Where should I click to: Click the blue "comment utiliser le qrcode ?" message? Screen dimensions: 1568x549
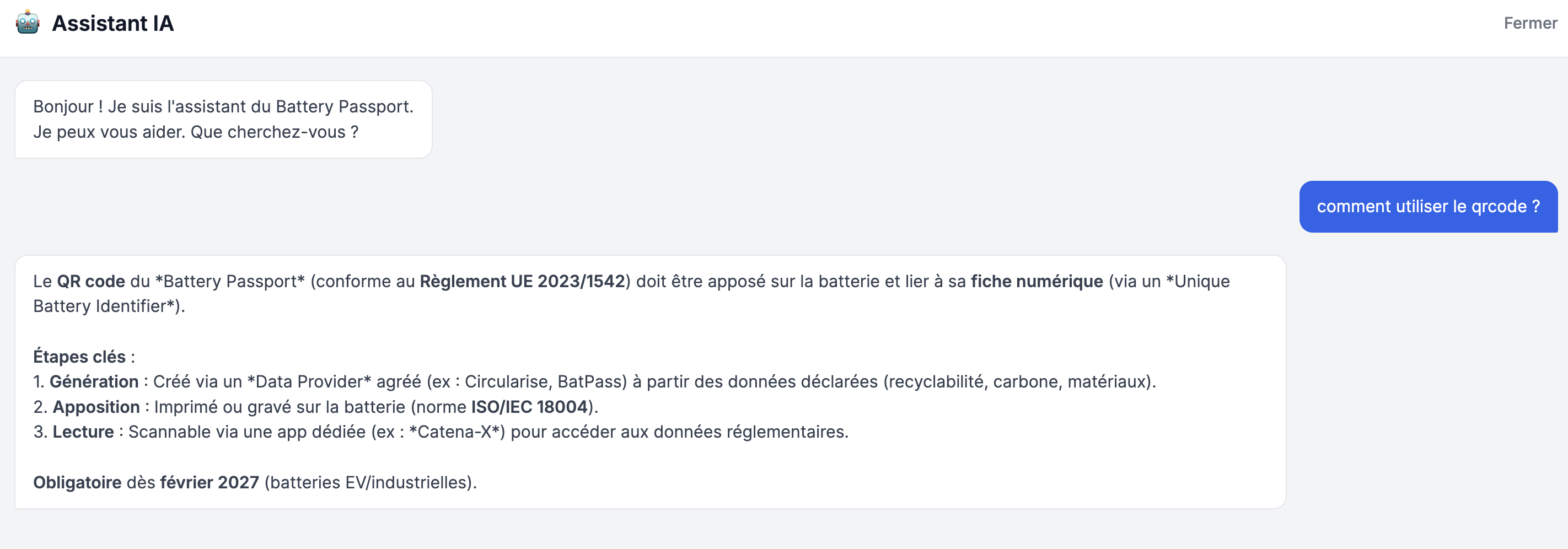(1427, 206)
